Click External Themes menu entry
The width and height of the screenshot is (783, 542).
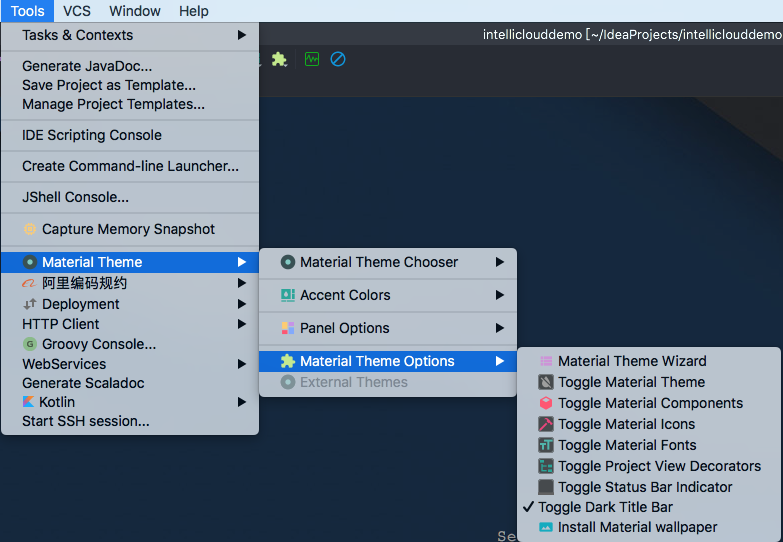tap(388, 382)
